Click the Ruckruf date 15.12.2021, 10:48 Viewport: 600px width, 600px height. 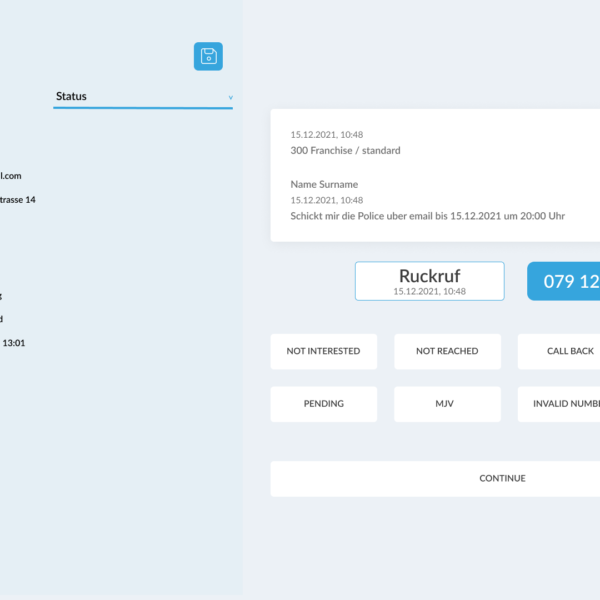pyautogui.click(x=429, y=291)
